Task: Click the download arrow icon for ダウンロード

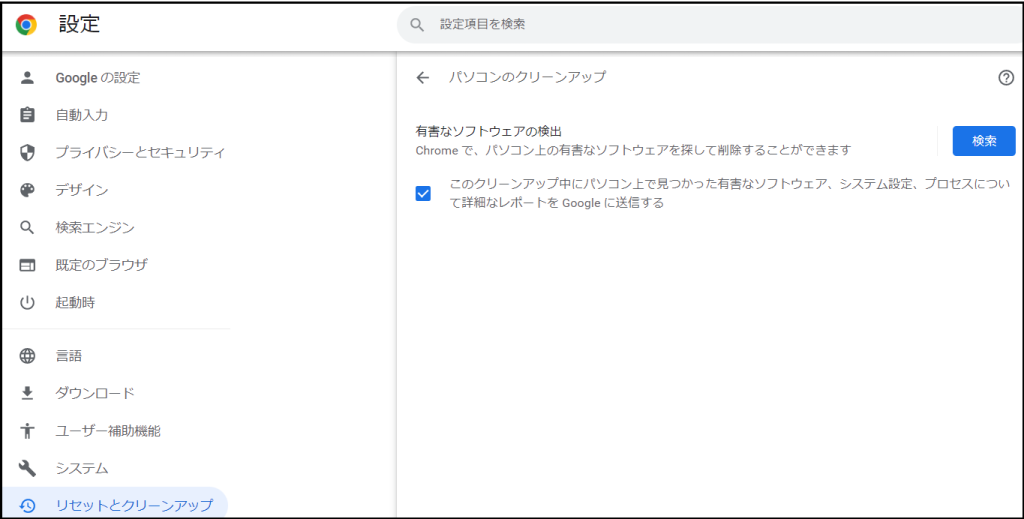Action: (28, 393)
